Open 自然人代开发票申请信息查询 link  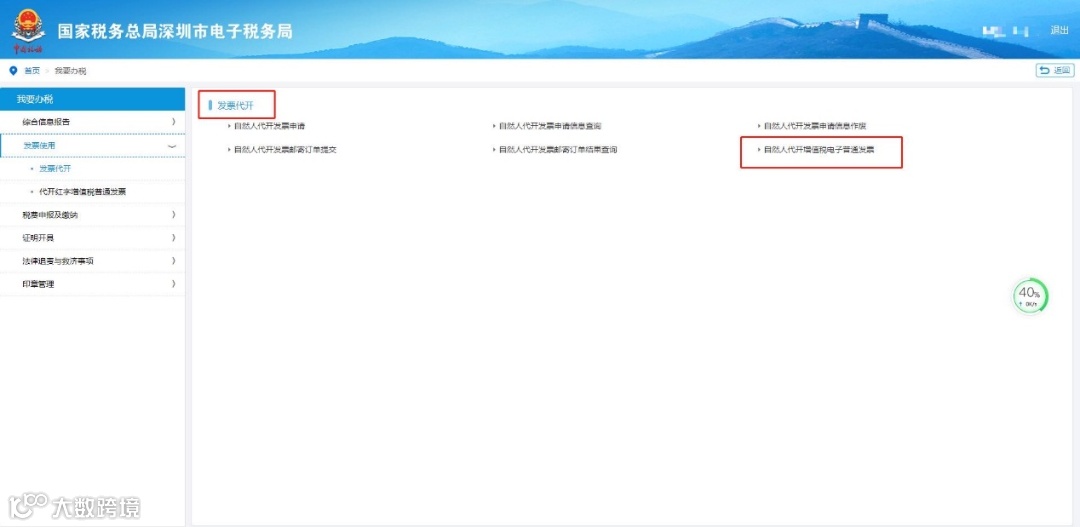tap(550, 126)
